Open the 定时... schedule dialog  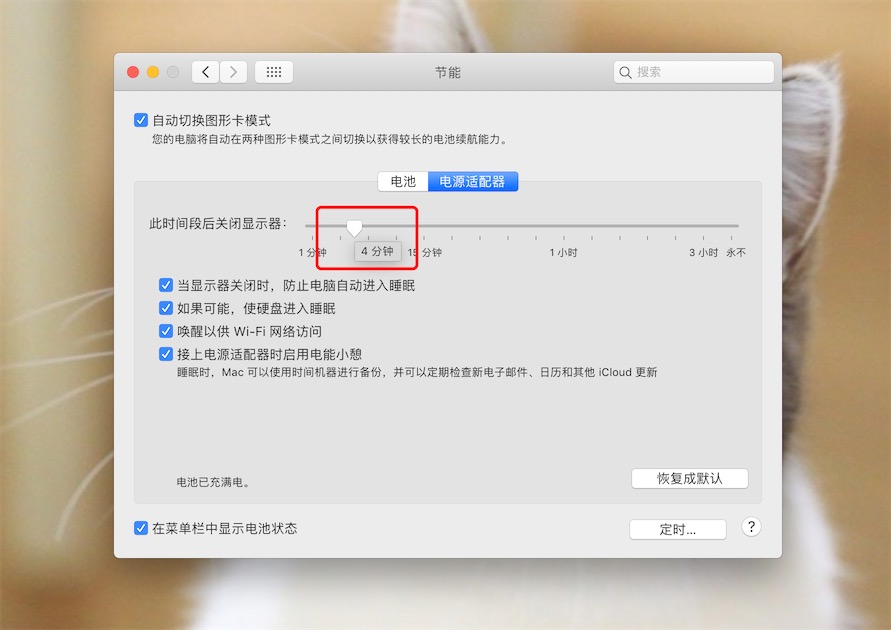[x=677, y=529]
